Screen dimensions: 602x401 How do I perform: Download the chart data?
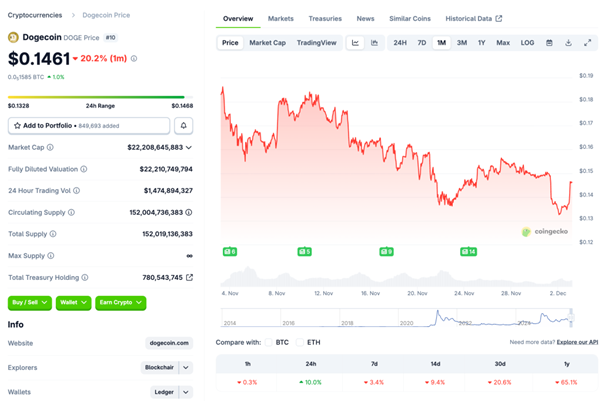point(568,43)
